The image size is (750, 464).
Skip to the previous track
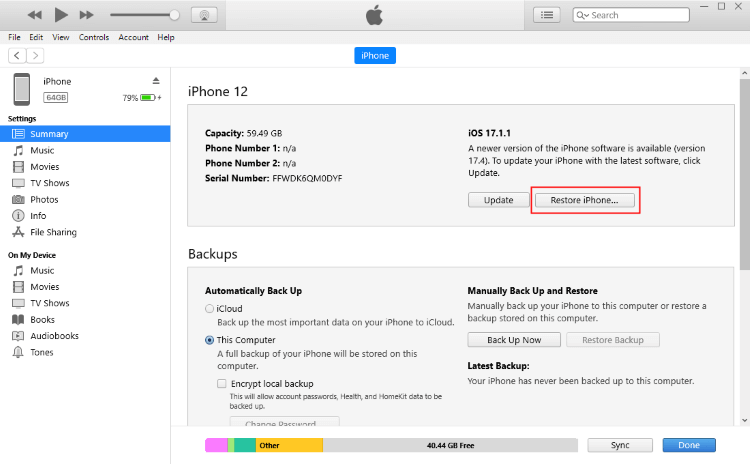(36, 15)
